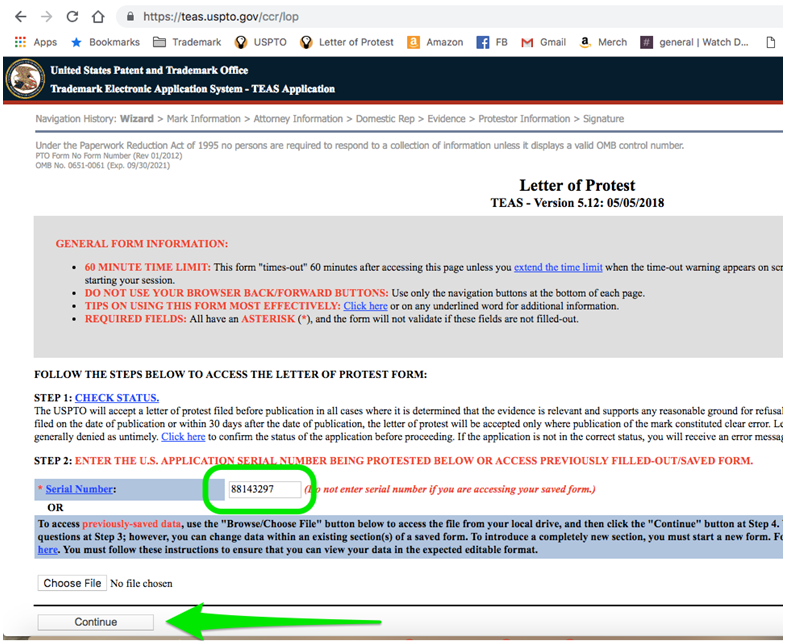
Task: Click the 'OMB No. 0651-0061' text
Action: click(x=70, y=165)
